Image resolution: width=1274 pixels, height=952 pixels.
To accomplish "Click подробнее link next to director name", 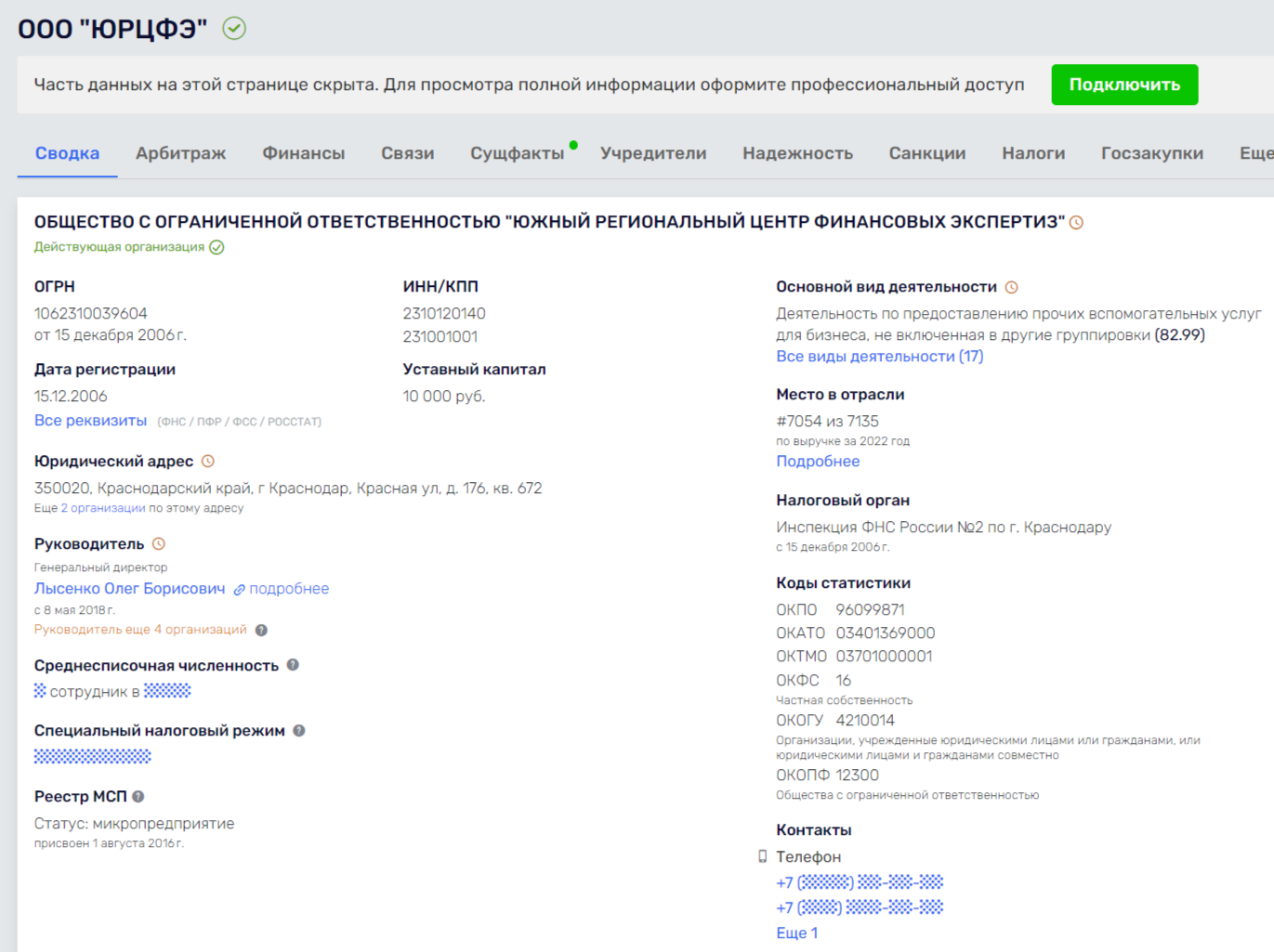I will [x=289, y=589].
